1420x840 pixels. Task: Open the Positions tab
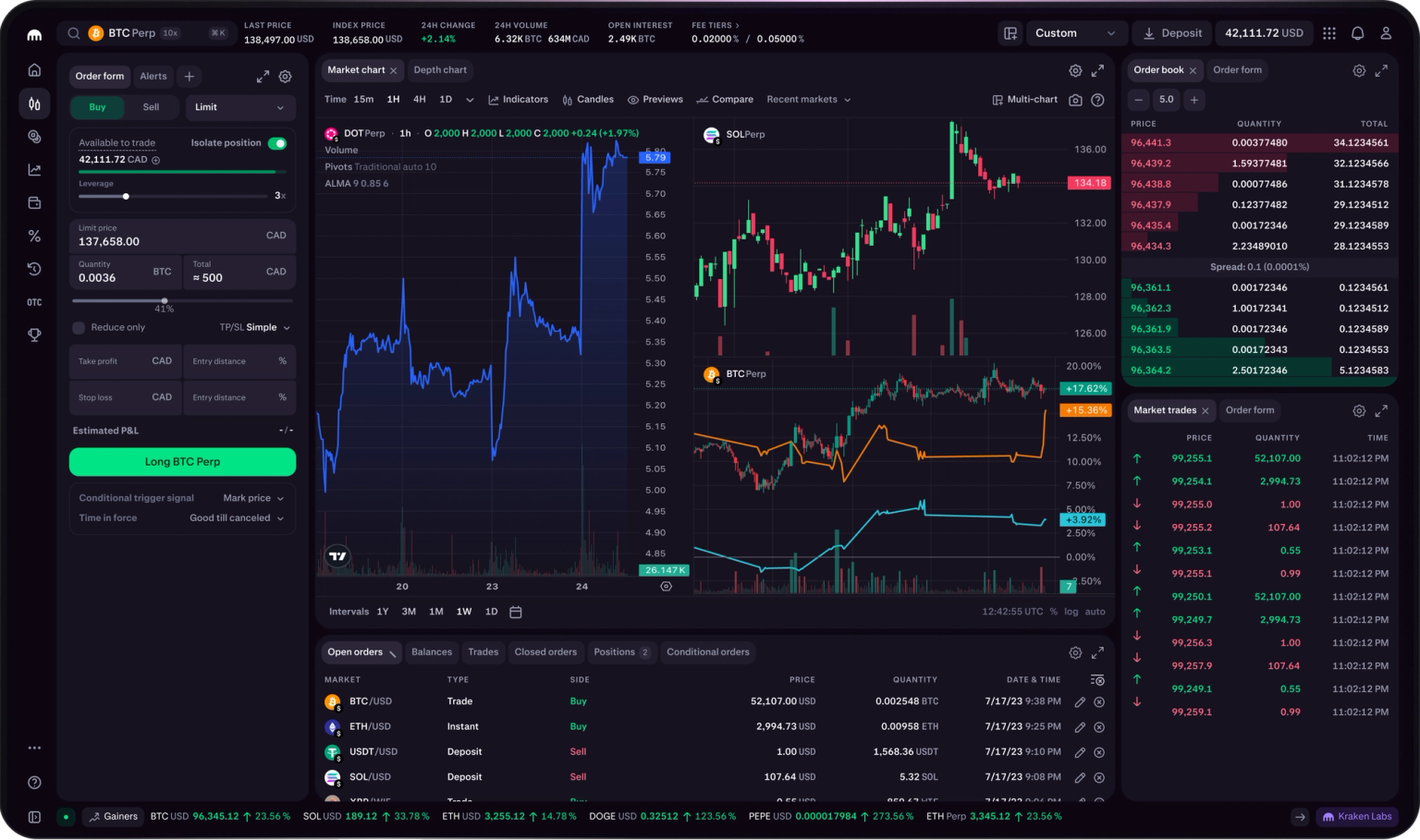[x=622, y=652]
